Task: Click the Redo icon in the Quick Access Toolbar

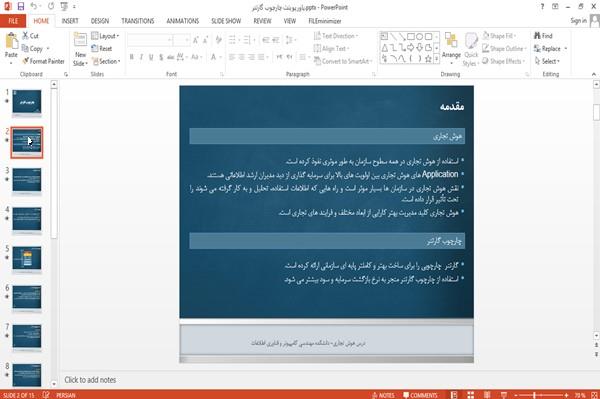Action: click(x=51, y=7)
